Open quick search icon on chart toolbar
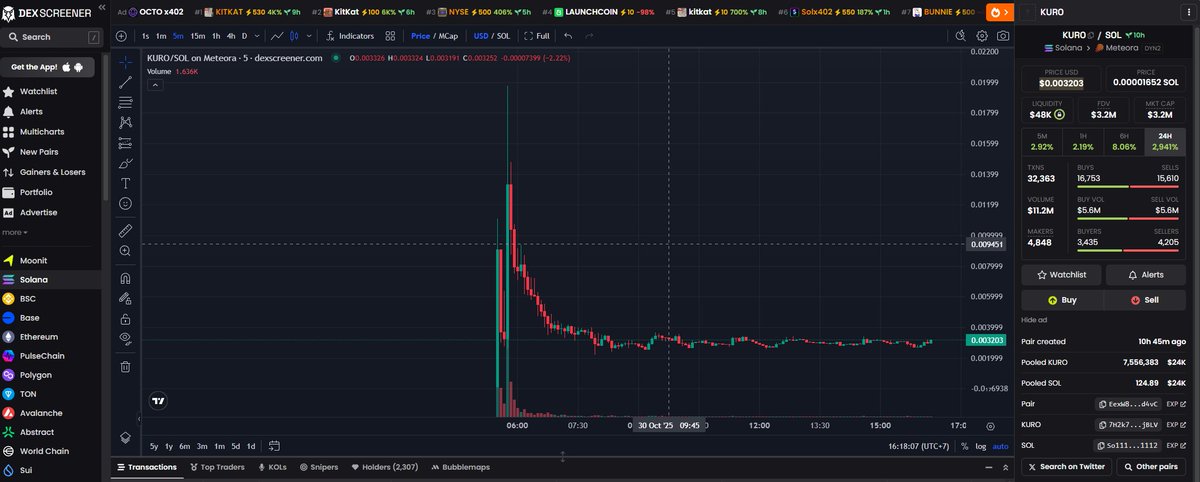 pyautogui.click(x=959, y=35)
